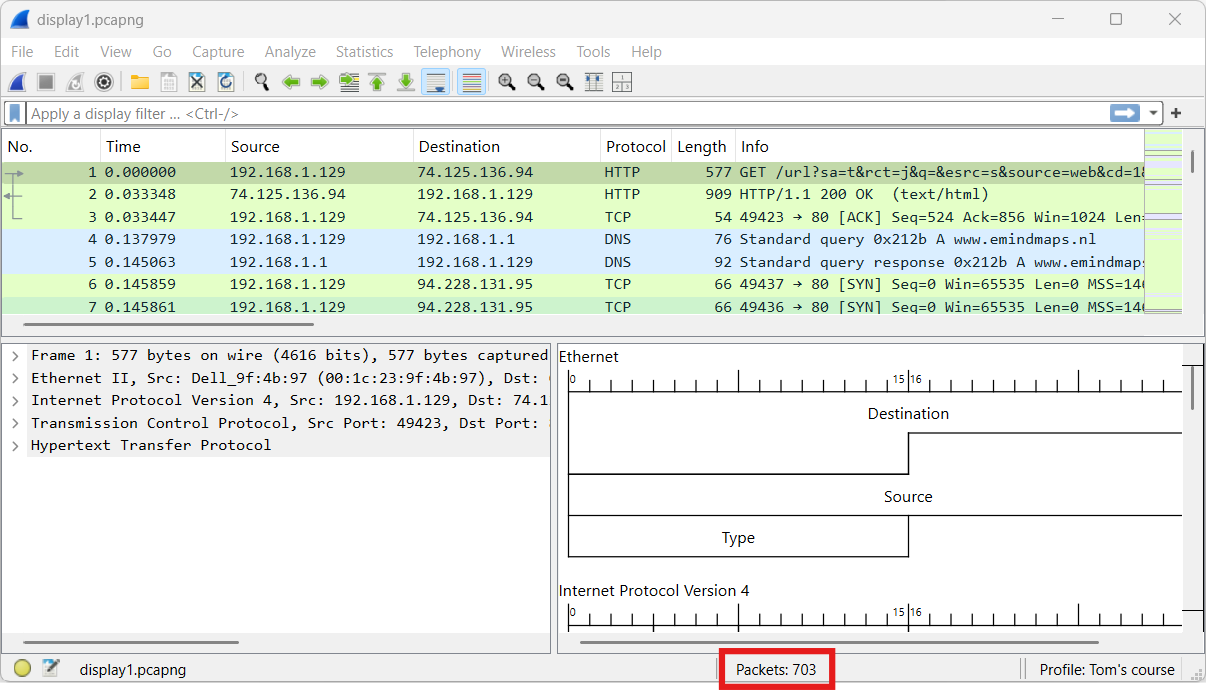Open the Statistics menu
The width and height of the screenshot is (1206, 690).
click(364, 52)
